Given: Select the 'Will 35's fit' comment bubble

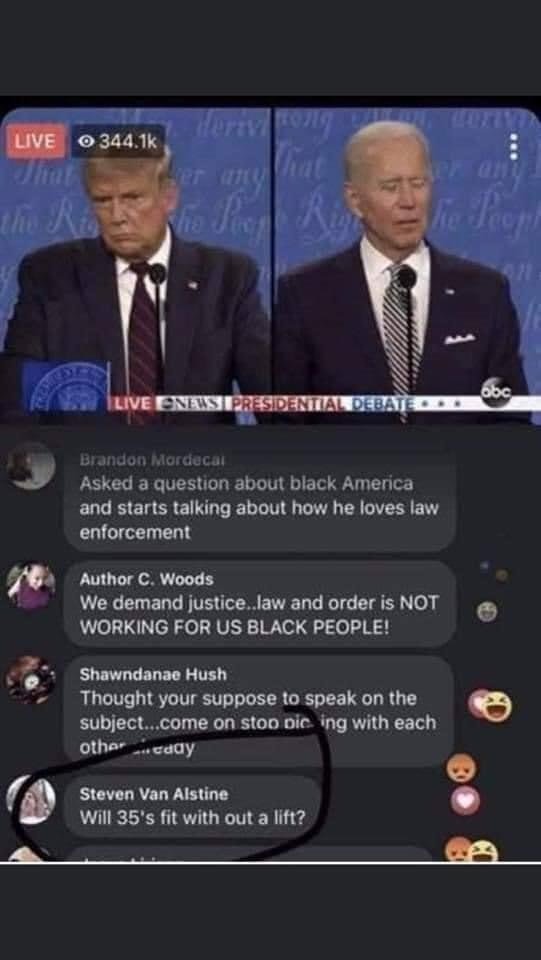Looking at the screenshot, I should click(x=192, y=807).
